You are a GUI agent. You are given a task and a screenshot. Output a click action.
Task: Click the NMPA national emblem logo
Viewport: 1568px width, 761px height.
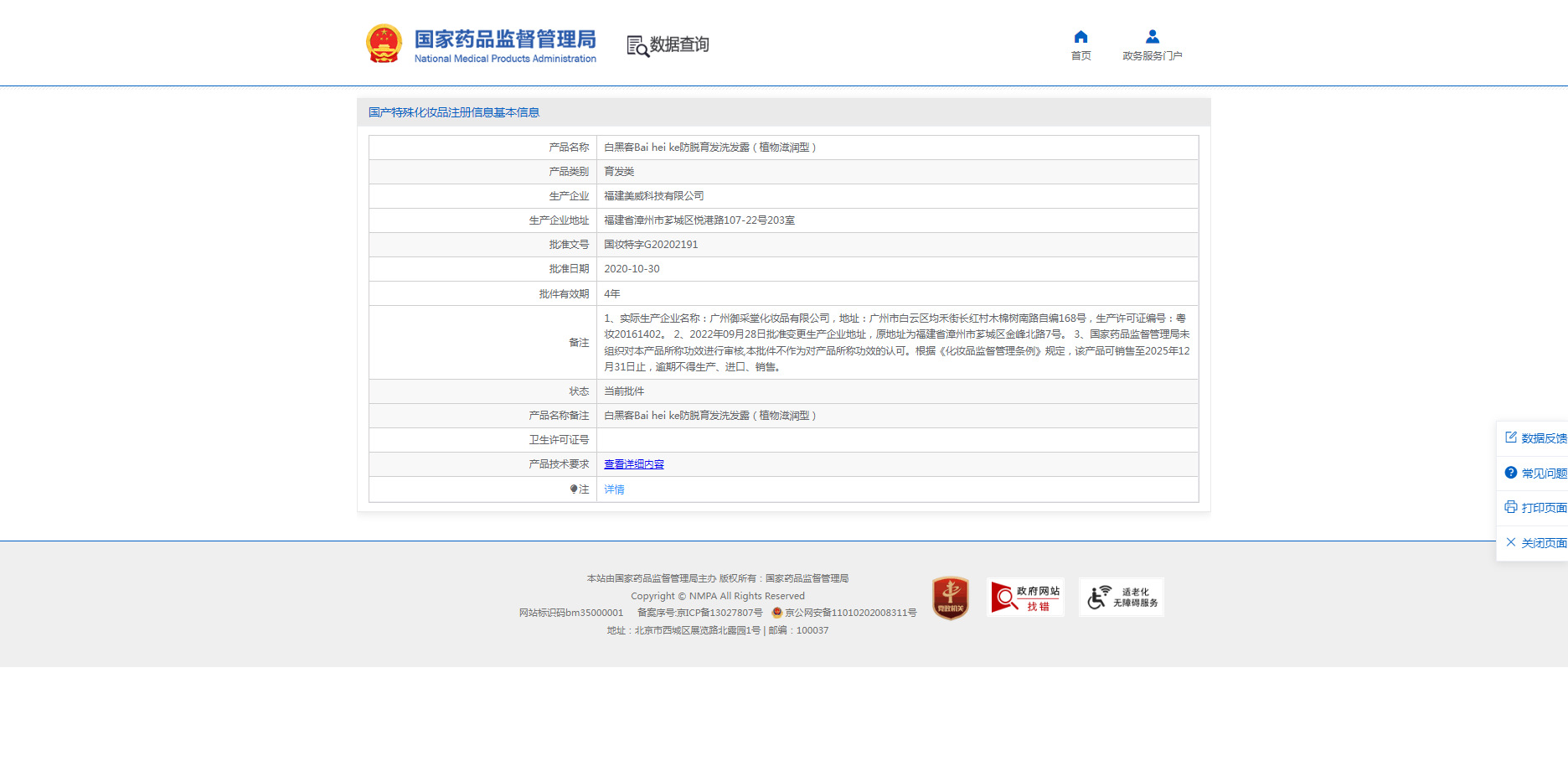[x=384, y=43]
